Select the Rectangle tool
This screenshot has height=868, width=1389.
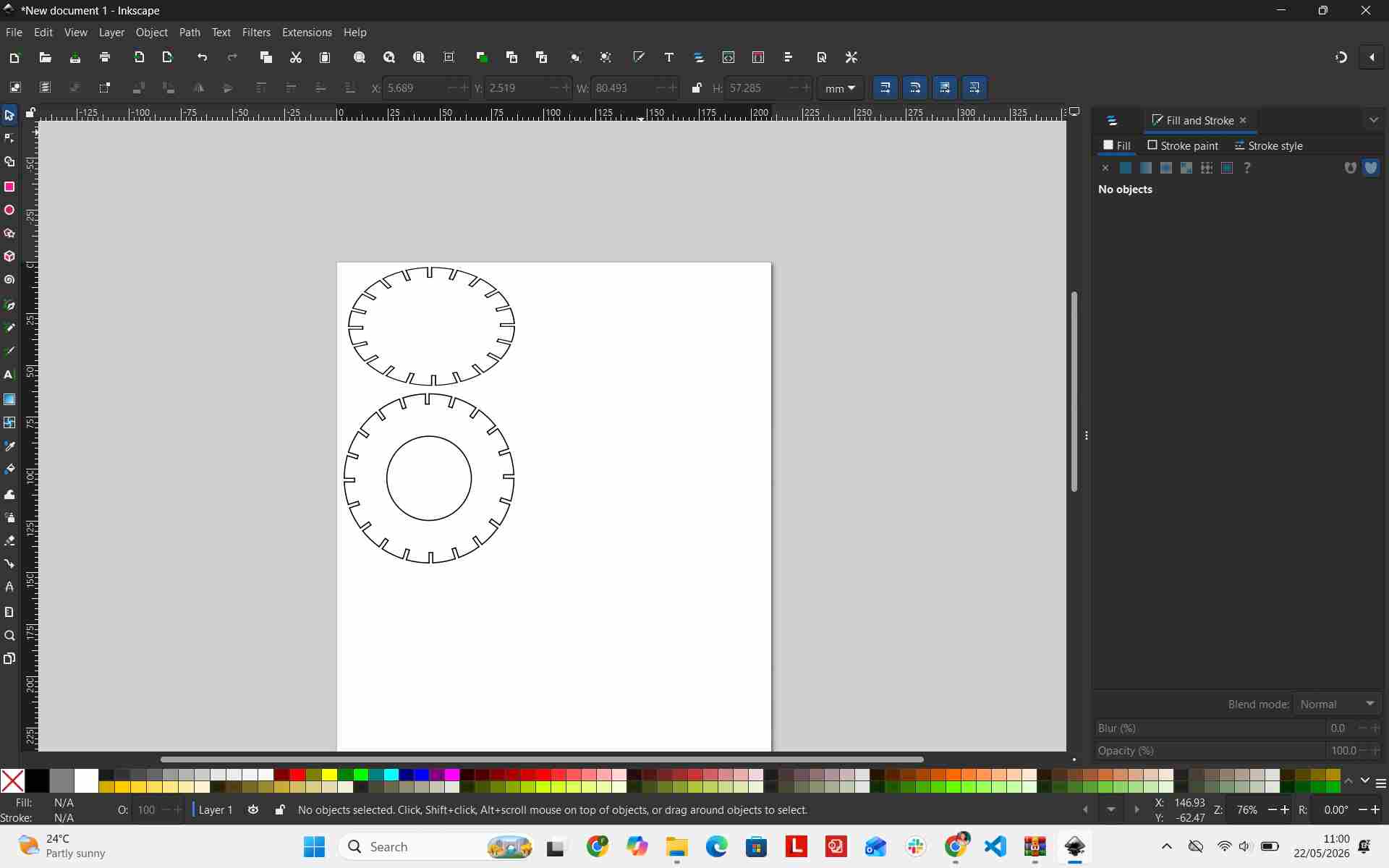[x=9, y=187]
